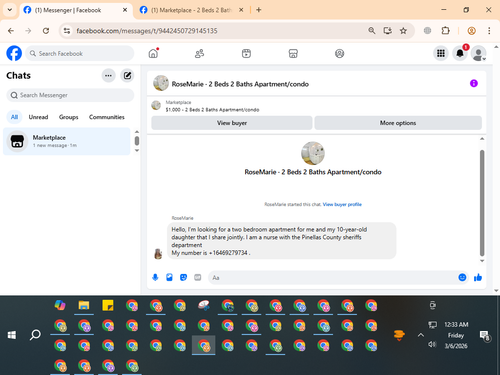The image size is (500, 375).
Task: Open the browser extensions puzzle icon
Action: [445, 31]
